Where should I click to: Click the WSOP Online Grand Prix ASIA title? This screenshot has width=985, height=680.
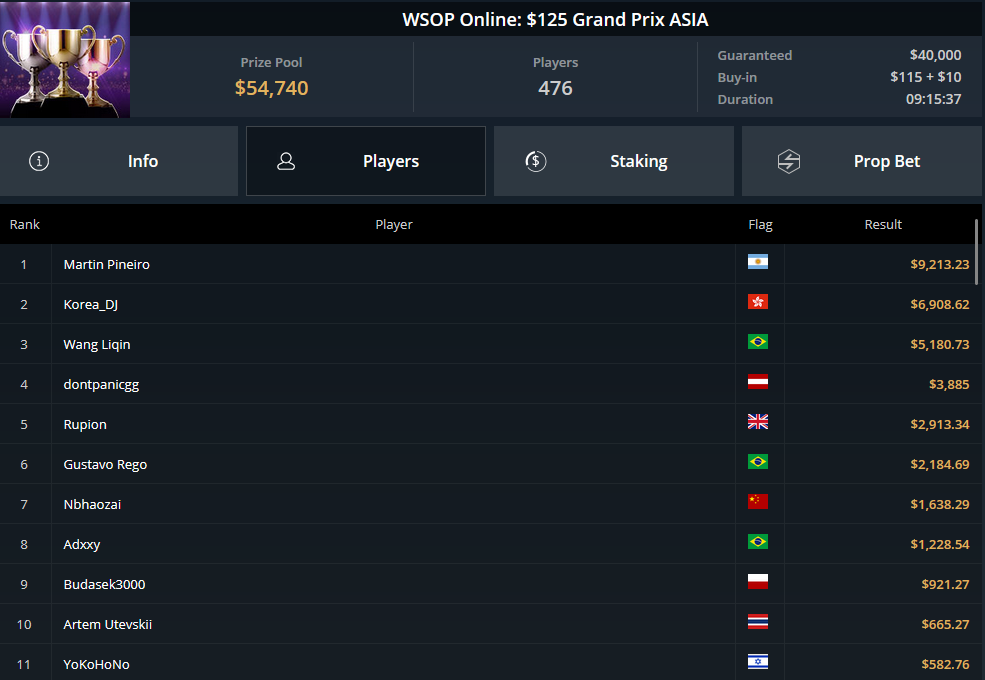click(x=555, y=19)
